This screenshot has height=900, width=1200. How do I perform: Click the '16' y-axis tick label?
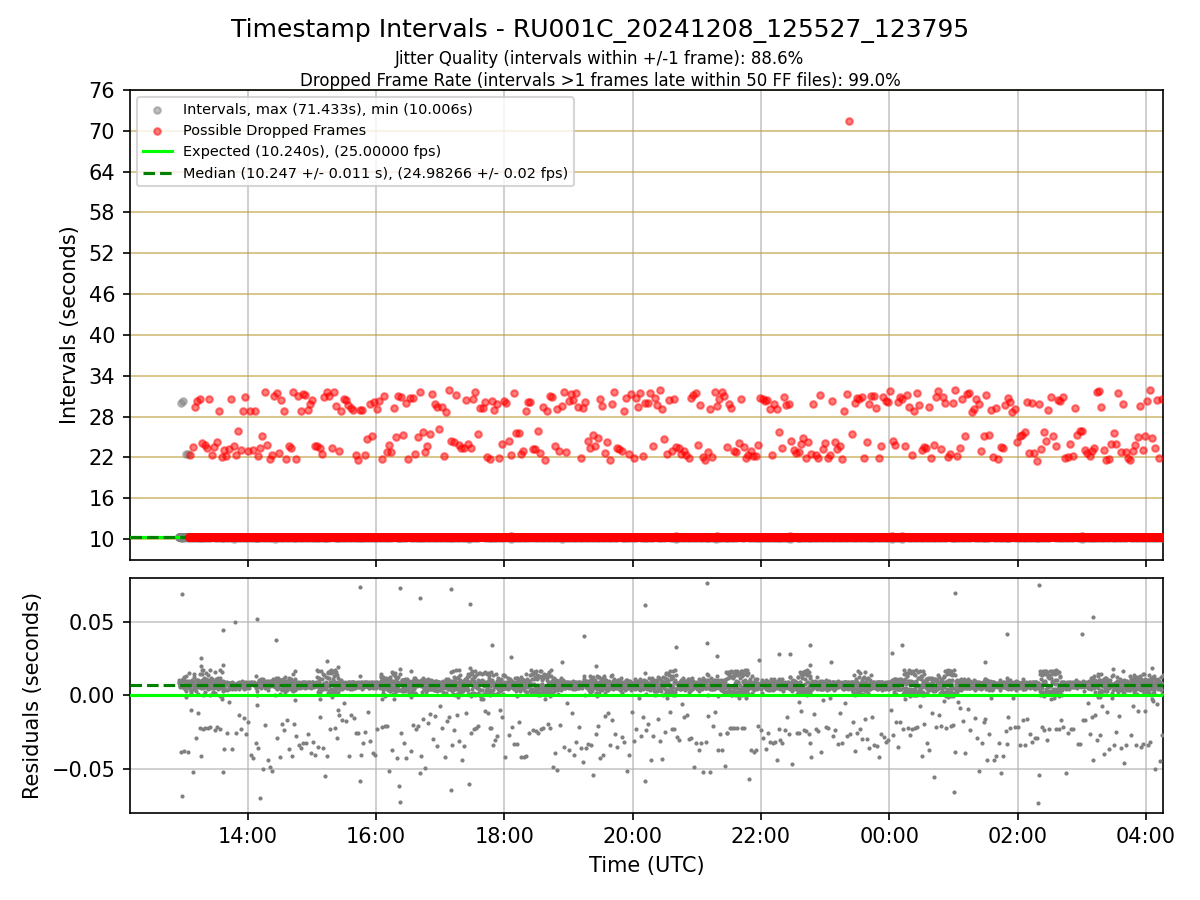point(103,498)
